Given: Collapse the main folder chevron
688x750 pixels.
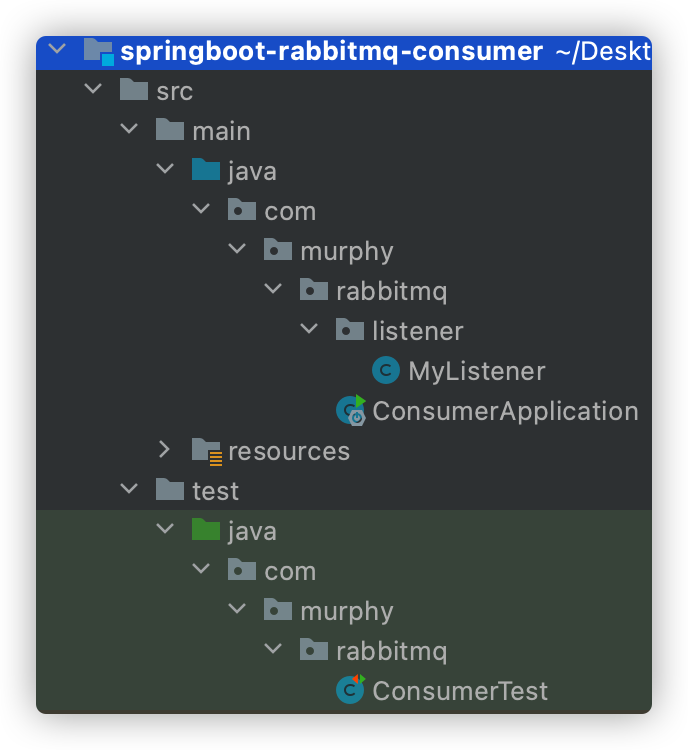Looking at the screenshot, I should [x=129, y=129].
